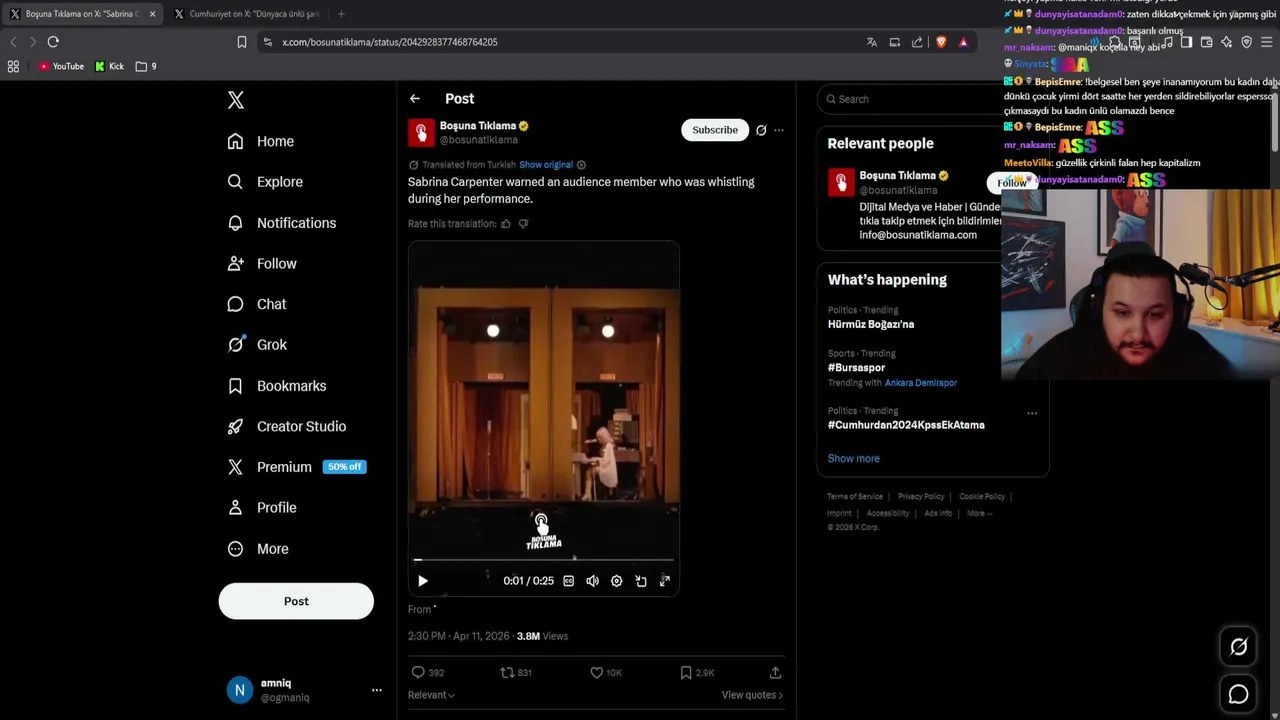The height and width of the screenshot is (720, 1280).
Task: Click trending topic Hürmüz Boğazı'na
Action: point(871,324)
